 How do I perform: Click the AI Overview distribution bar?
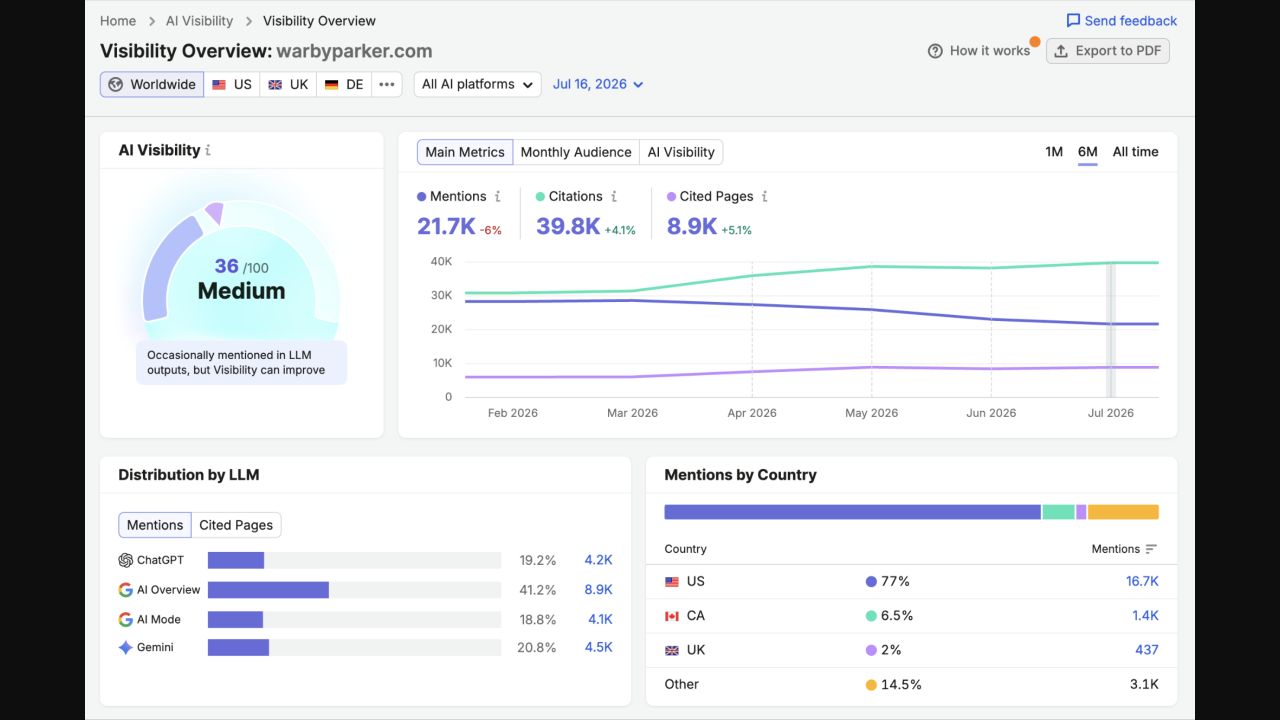(268, 590)
